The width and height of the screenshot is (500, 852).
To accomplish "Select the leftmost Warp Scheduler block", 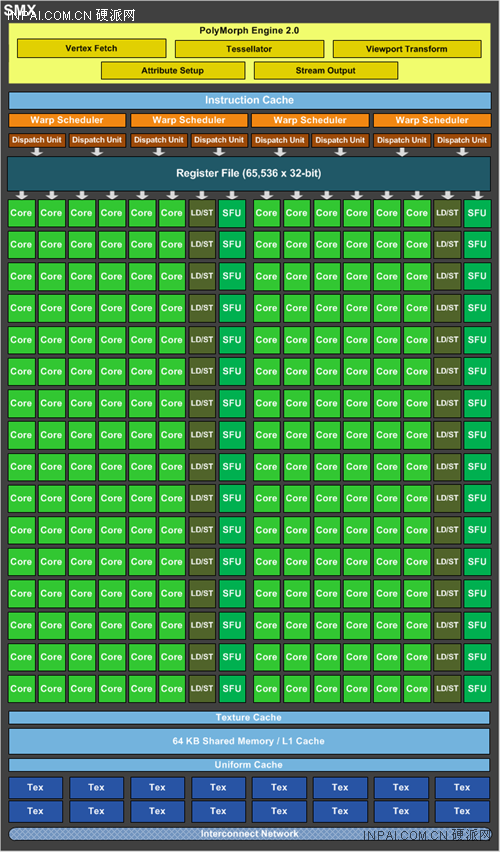I will click(x=67, y=120).
